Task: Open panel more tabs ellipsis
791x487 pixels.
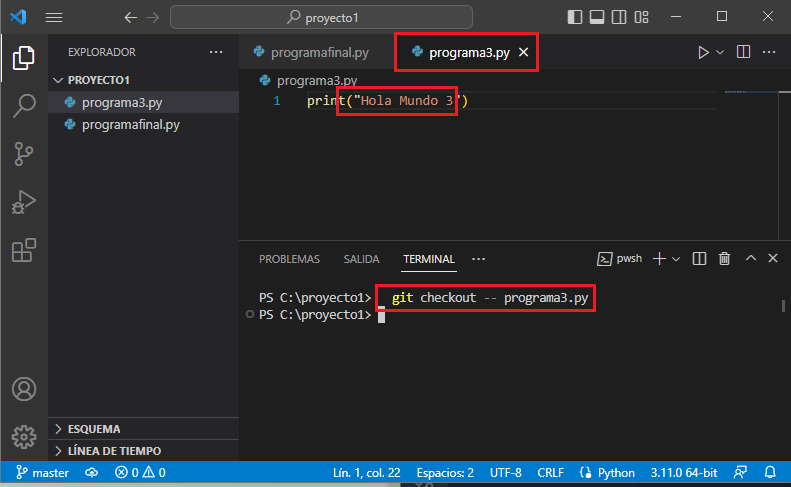Action: pyautogui.click(x=478, y=259)
